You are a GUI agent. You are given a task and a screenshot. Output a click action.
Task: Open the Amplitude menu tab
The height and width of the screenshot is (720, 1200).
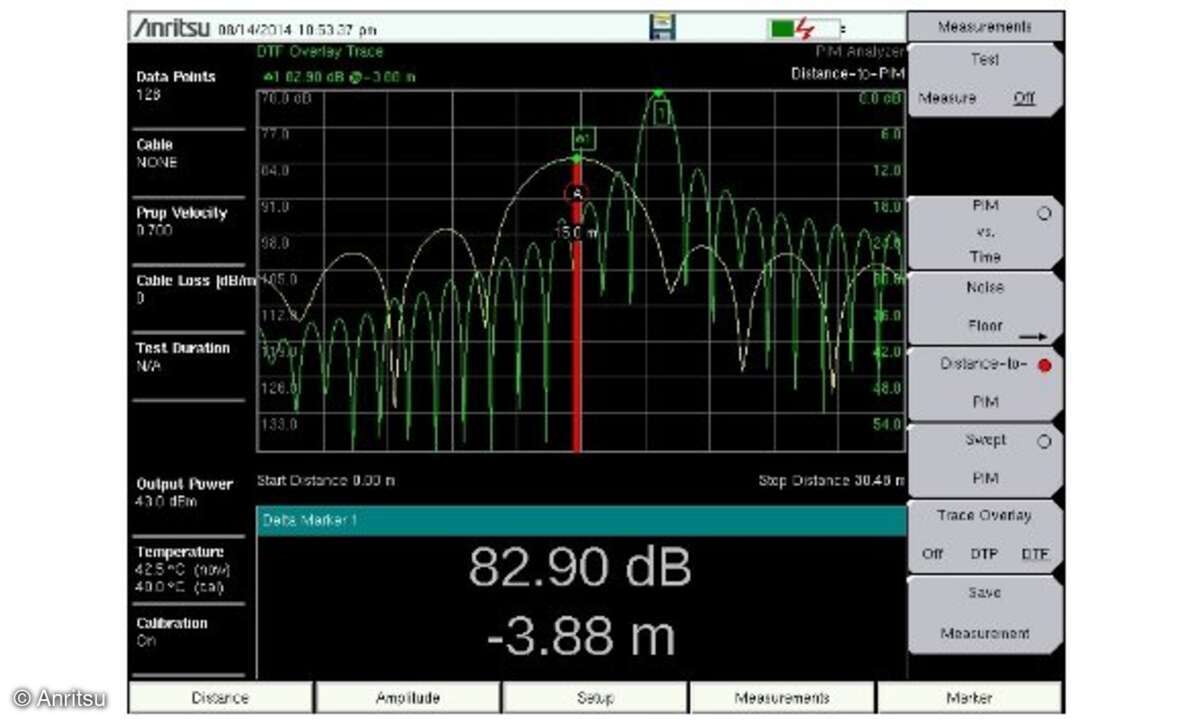point(407,697)
